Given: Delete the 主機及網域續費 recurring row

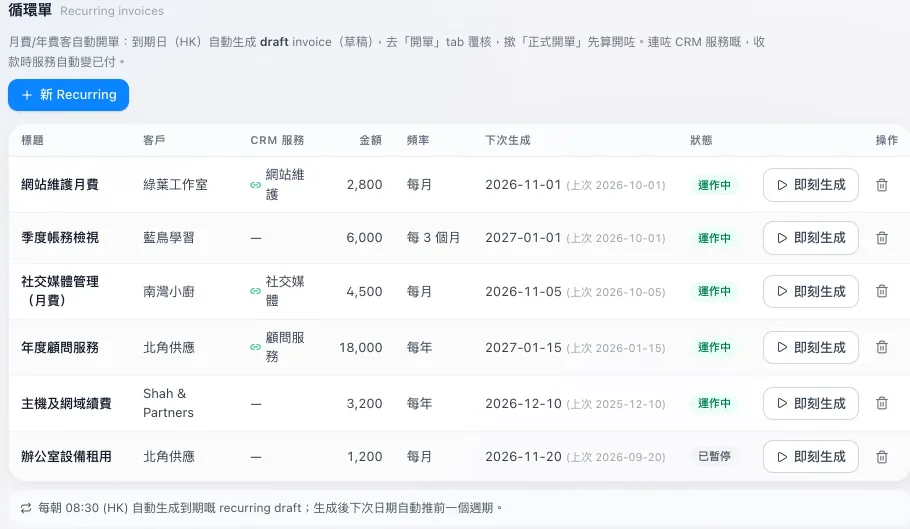Looking at the screenshot, I should (x=882, y=403).
